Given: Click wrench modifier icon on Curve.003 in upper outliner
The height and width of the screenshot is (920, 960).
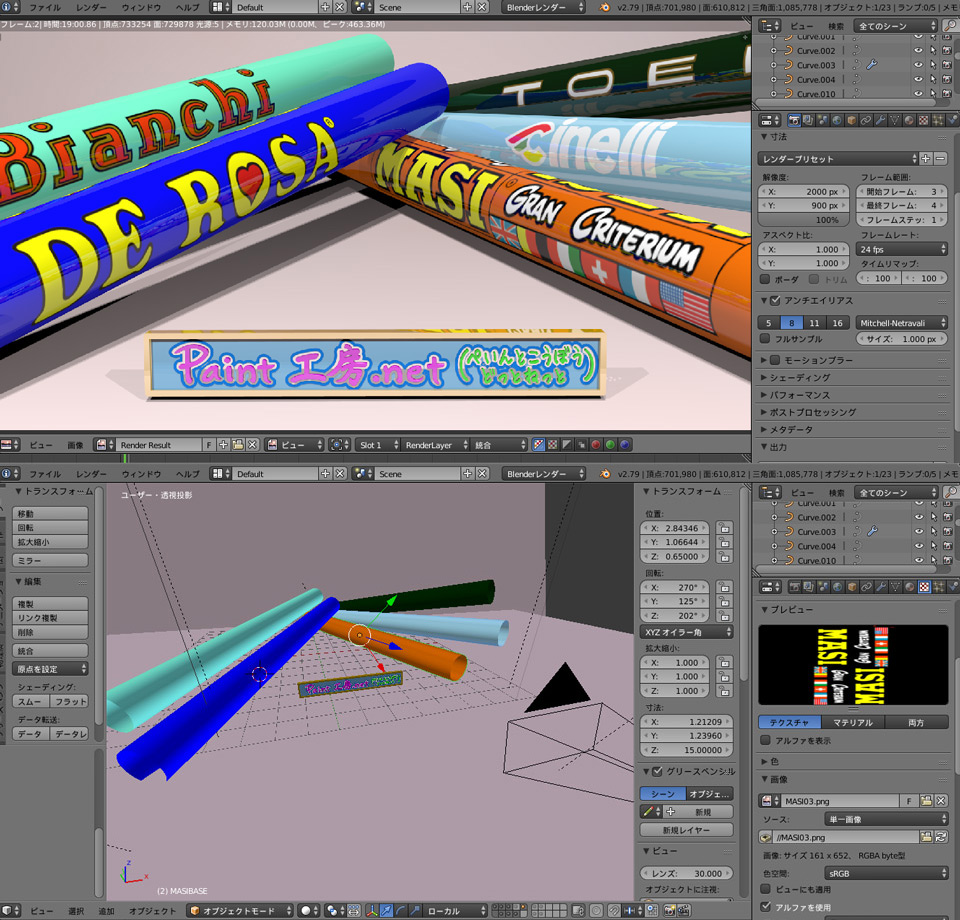Looking at the screenshot, I should coord(872,65).
